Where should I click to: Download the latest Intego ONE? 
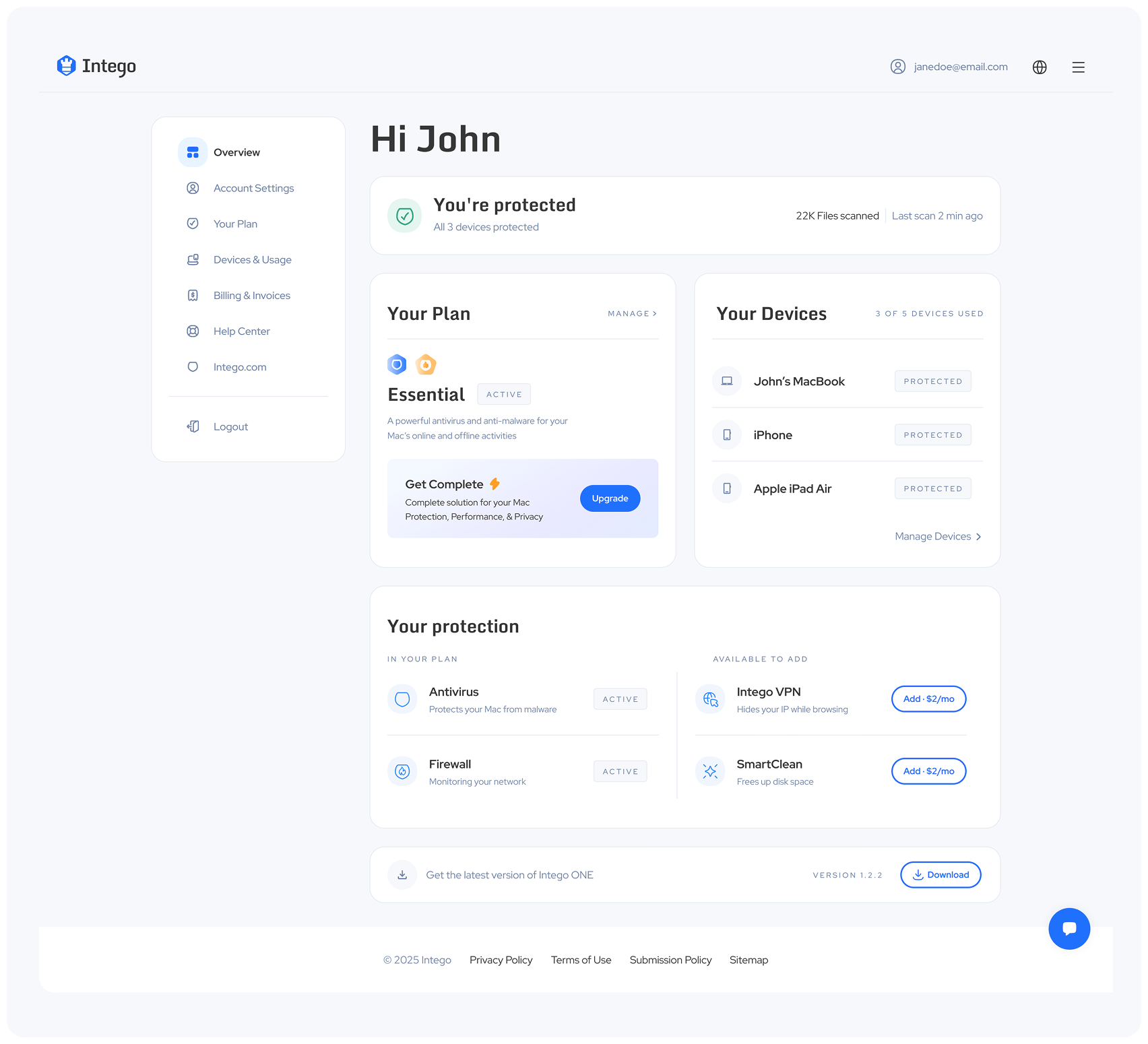[x=940, y=875]
